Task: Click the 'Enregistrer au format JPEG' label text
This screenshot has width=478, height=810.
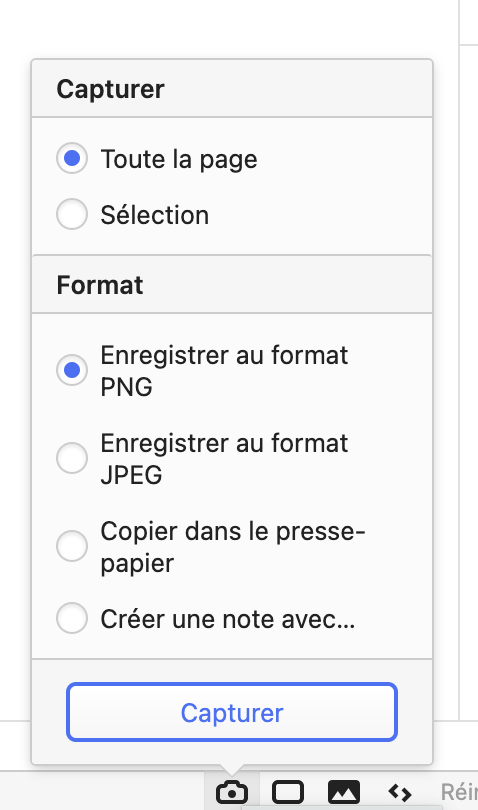Action: pos(224,459)
